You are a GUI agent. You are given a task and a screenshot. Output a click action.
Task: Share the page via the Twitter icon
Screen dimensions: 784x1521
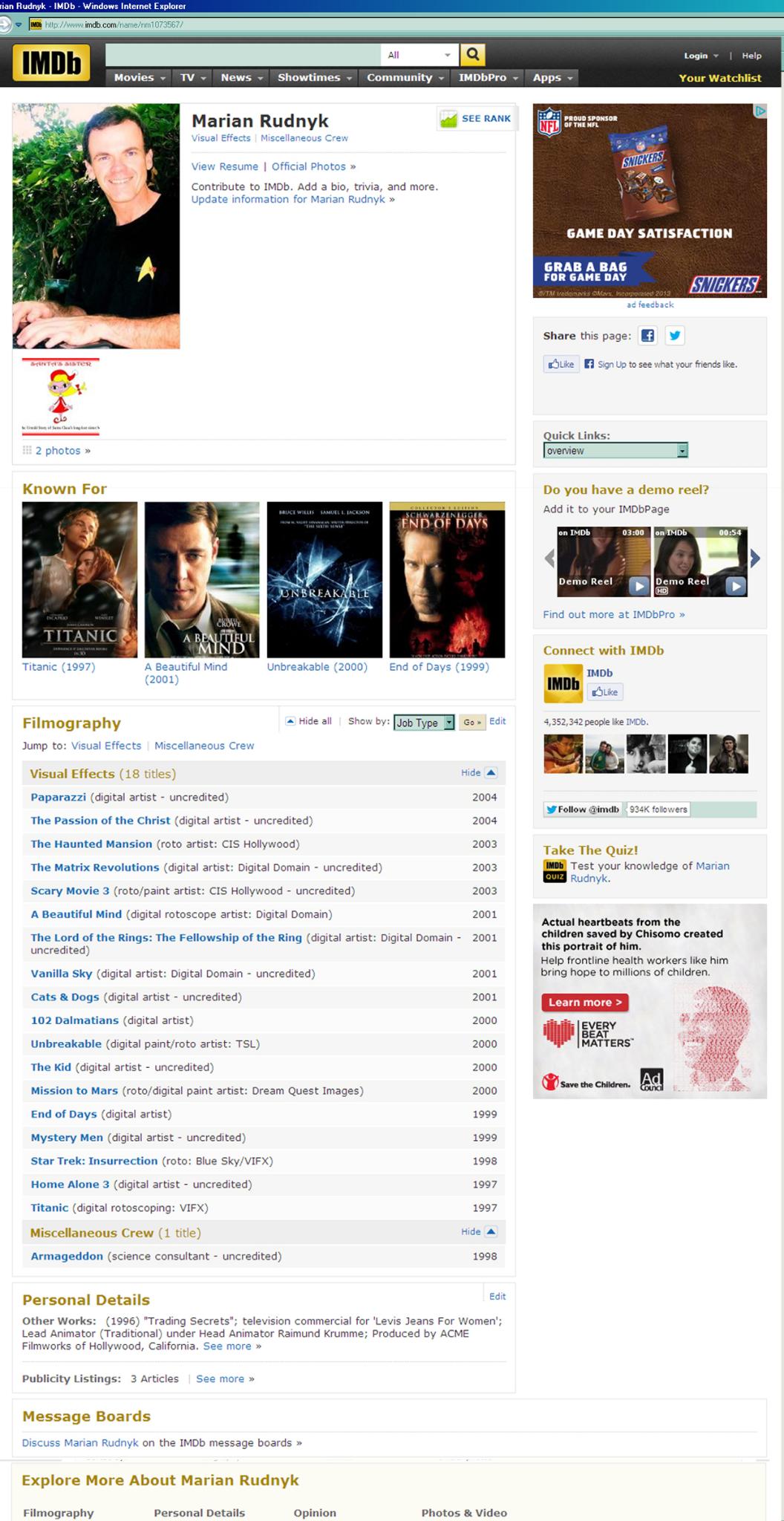(x=675, y=336)
